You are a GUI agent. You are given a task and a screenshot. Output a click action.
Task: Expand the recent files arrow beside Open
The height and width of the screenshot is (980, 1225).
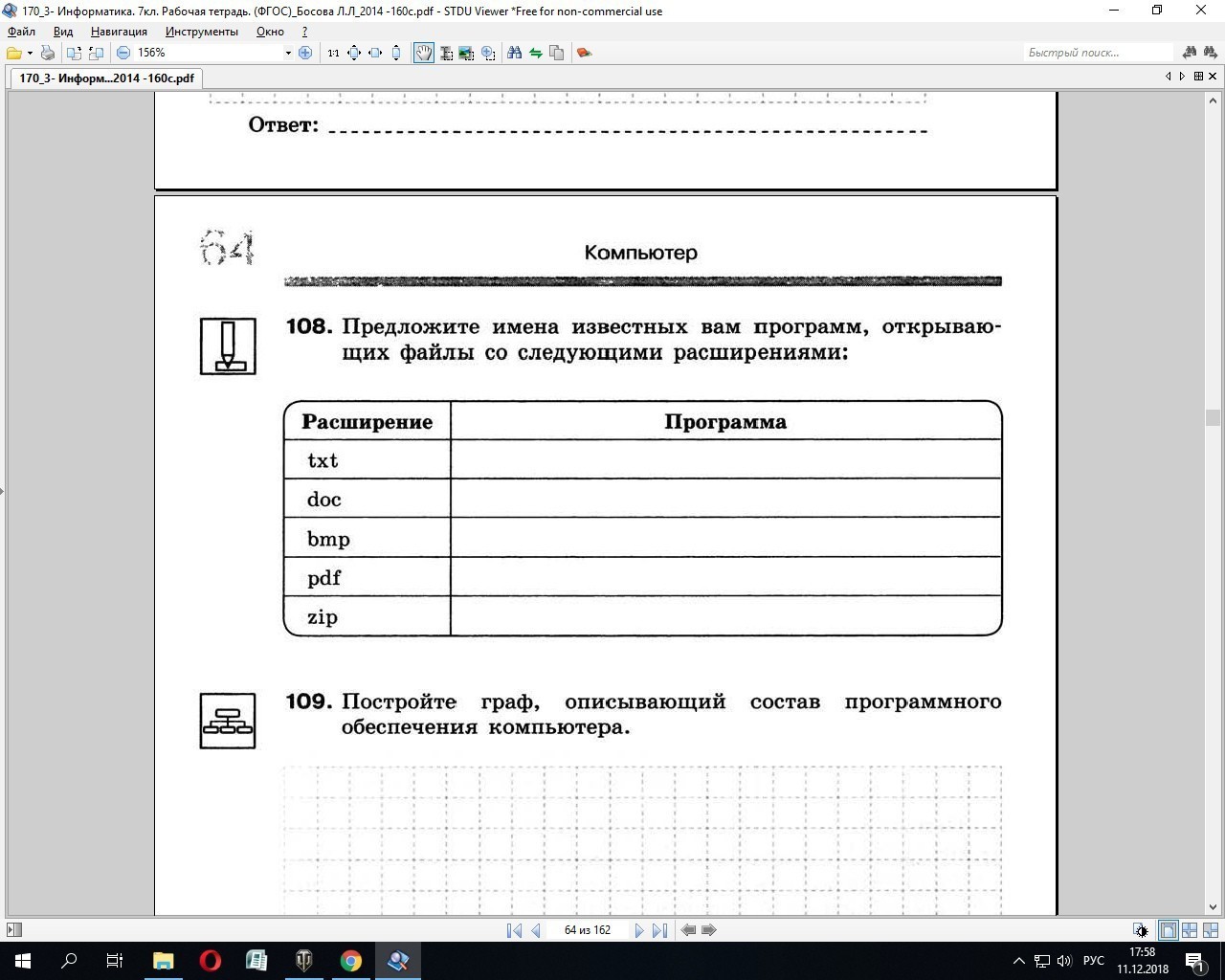pos(30,53)
